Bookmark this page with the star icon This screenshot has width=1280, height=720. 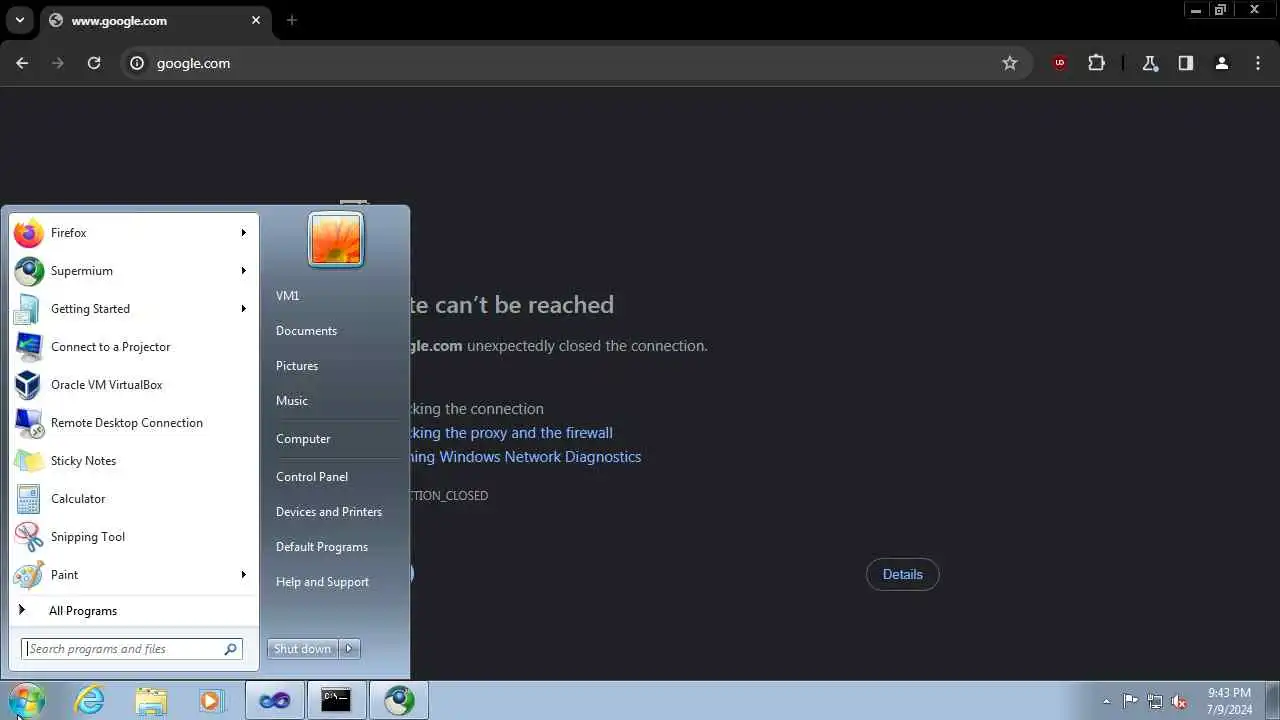1010,63
